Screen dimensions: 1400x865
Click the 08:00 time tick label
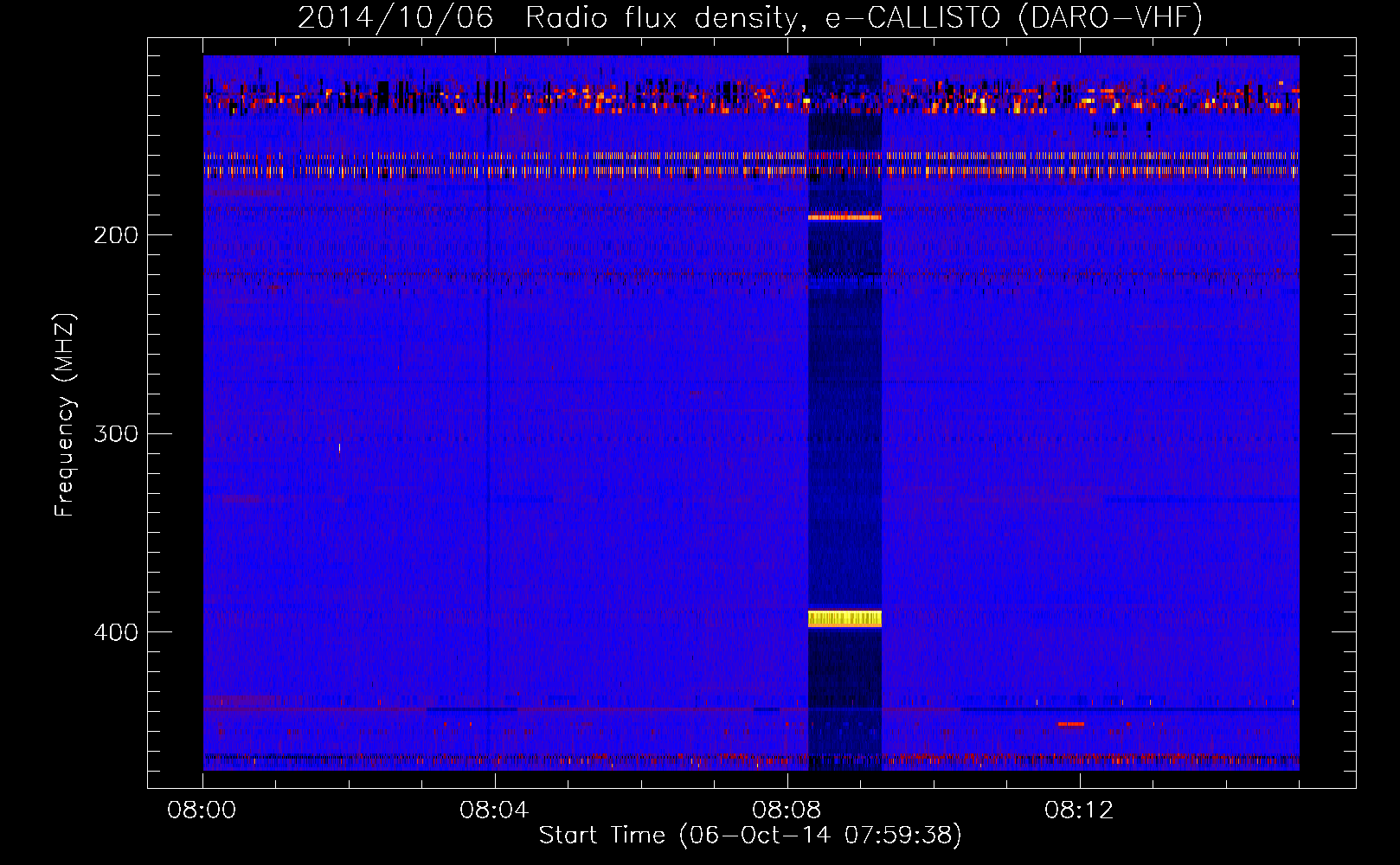(x=202, y=811)
